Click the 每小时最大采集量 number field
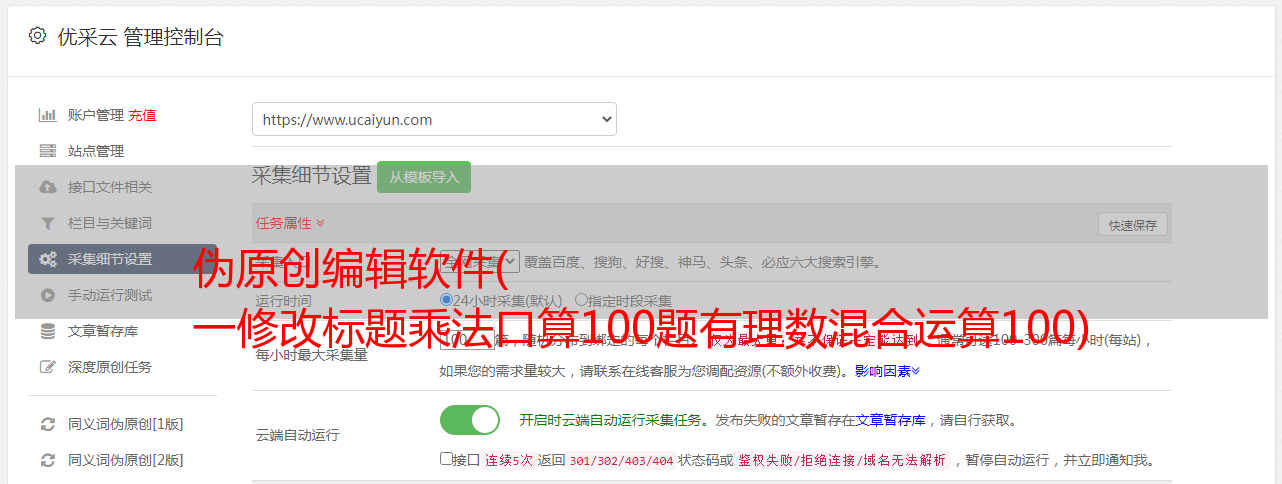 [468, 340]
